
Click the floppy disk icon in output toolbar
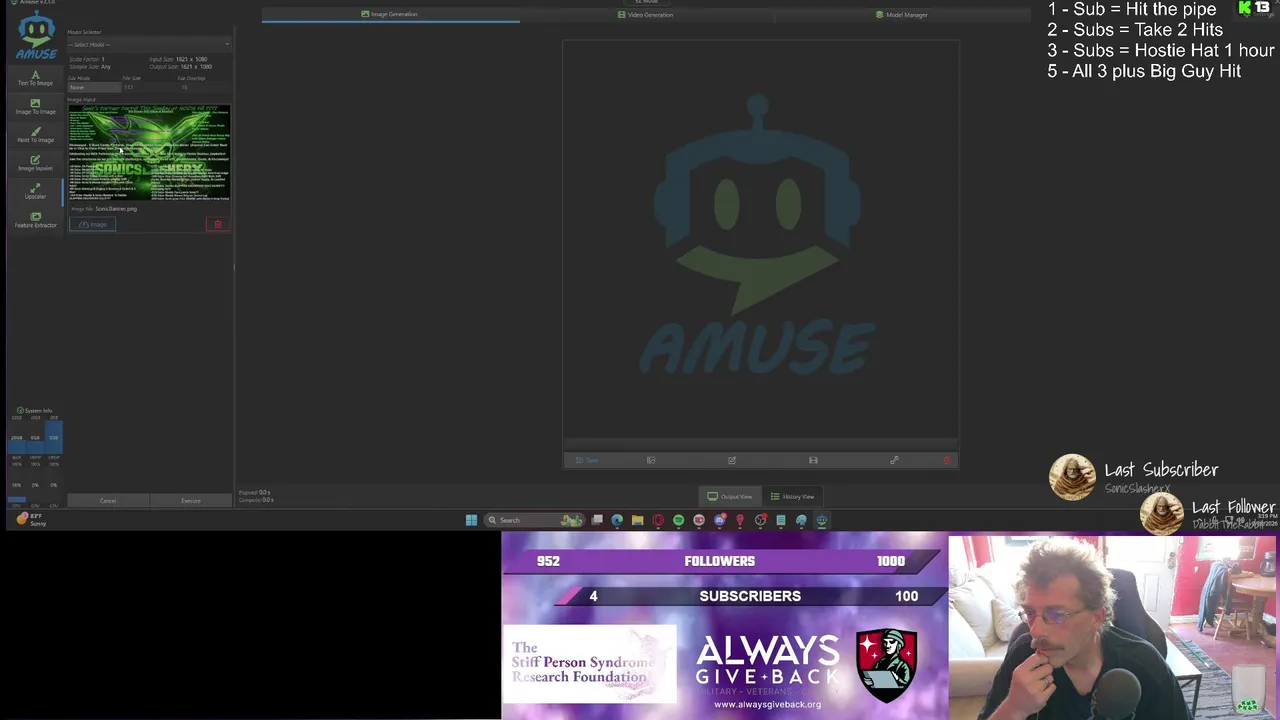(x=813, y=460)
